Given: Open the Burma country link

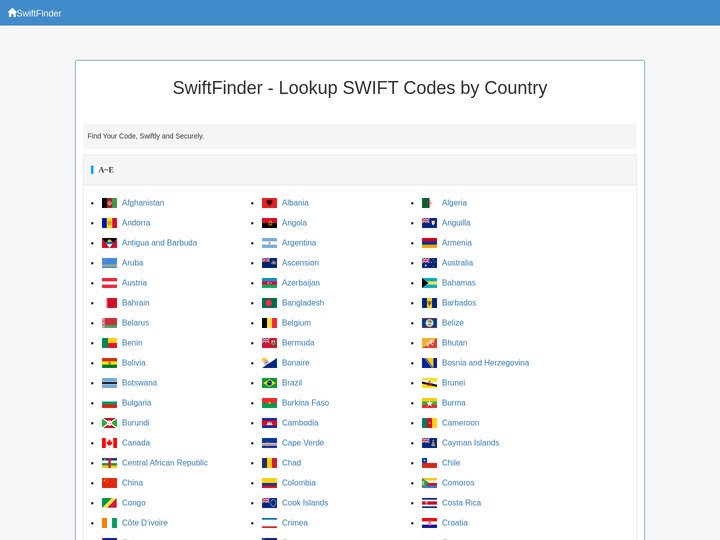Looking at the screenshot, I should (454, 403).
